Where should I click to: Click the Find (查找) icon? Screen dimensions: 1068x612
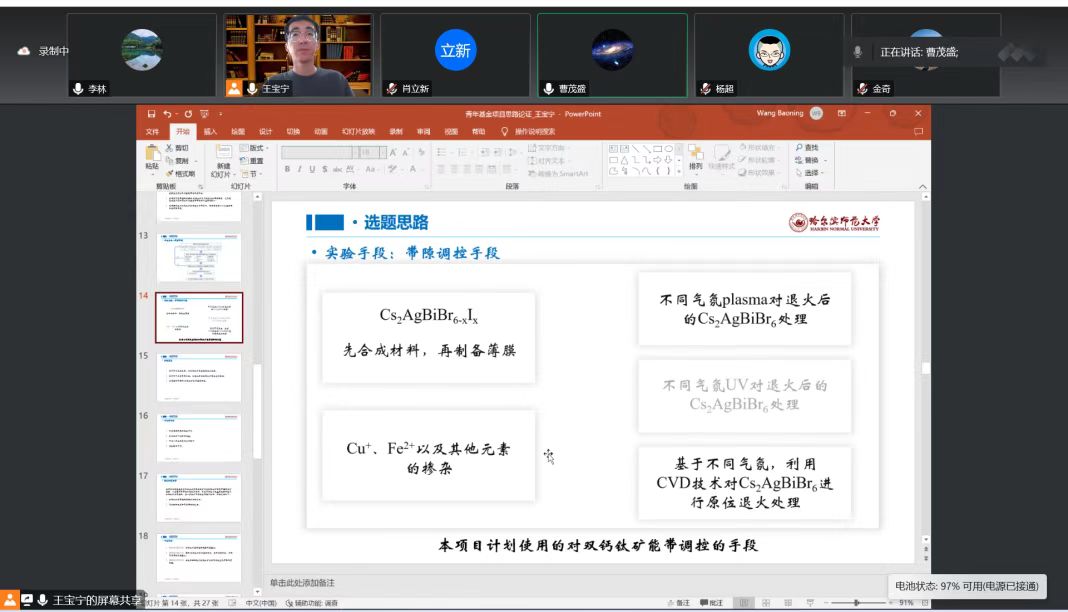coord(806,147)
